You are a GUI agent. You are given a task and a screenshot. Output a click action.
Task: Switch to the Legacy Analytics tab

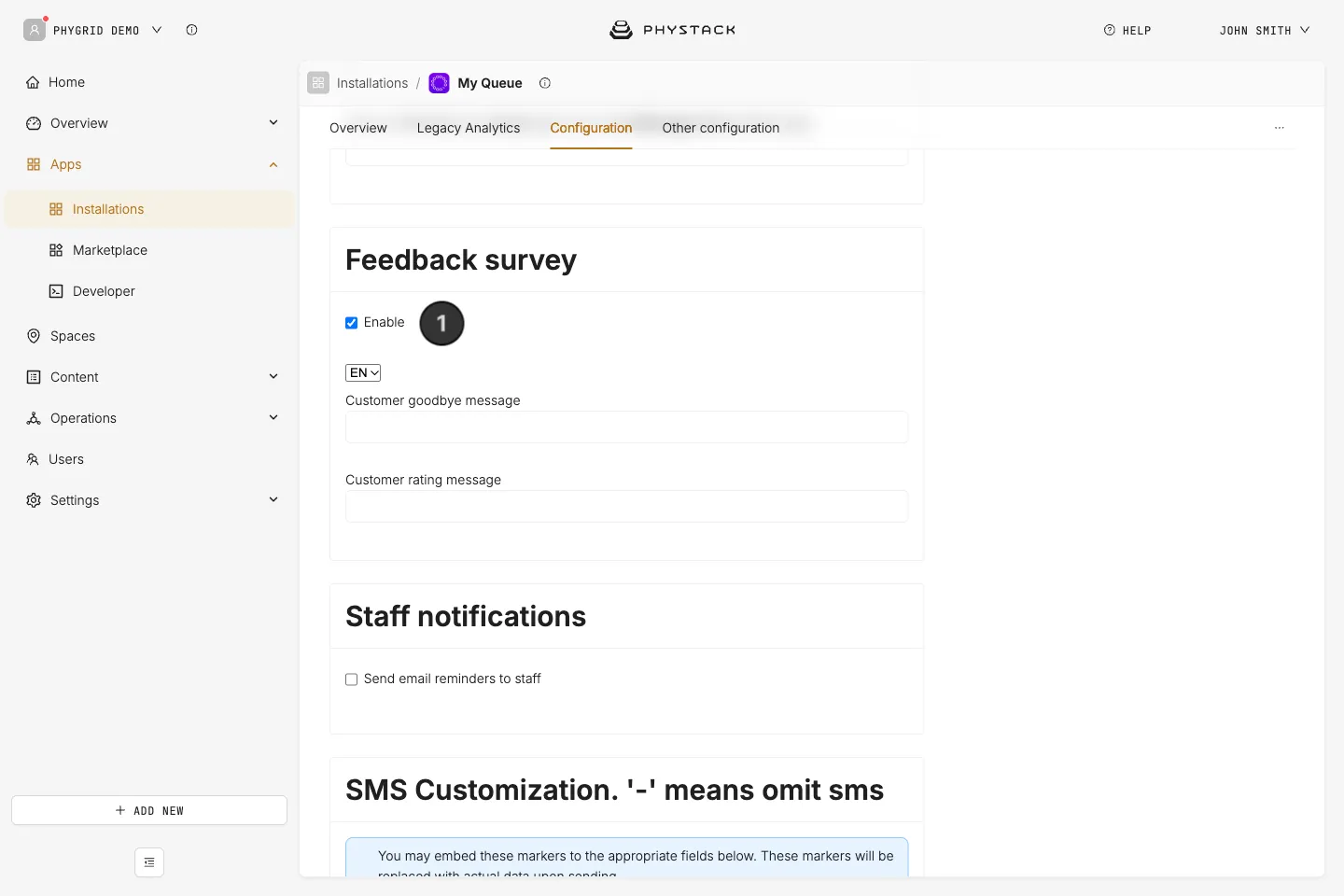point(469,128)
